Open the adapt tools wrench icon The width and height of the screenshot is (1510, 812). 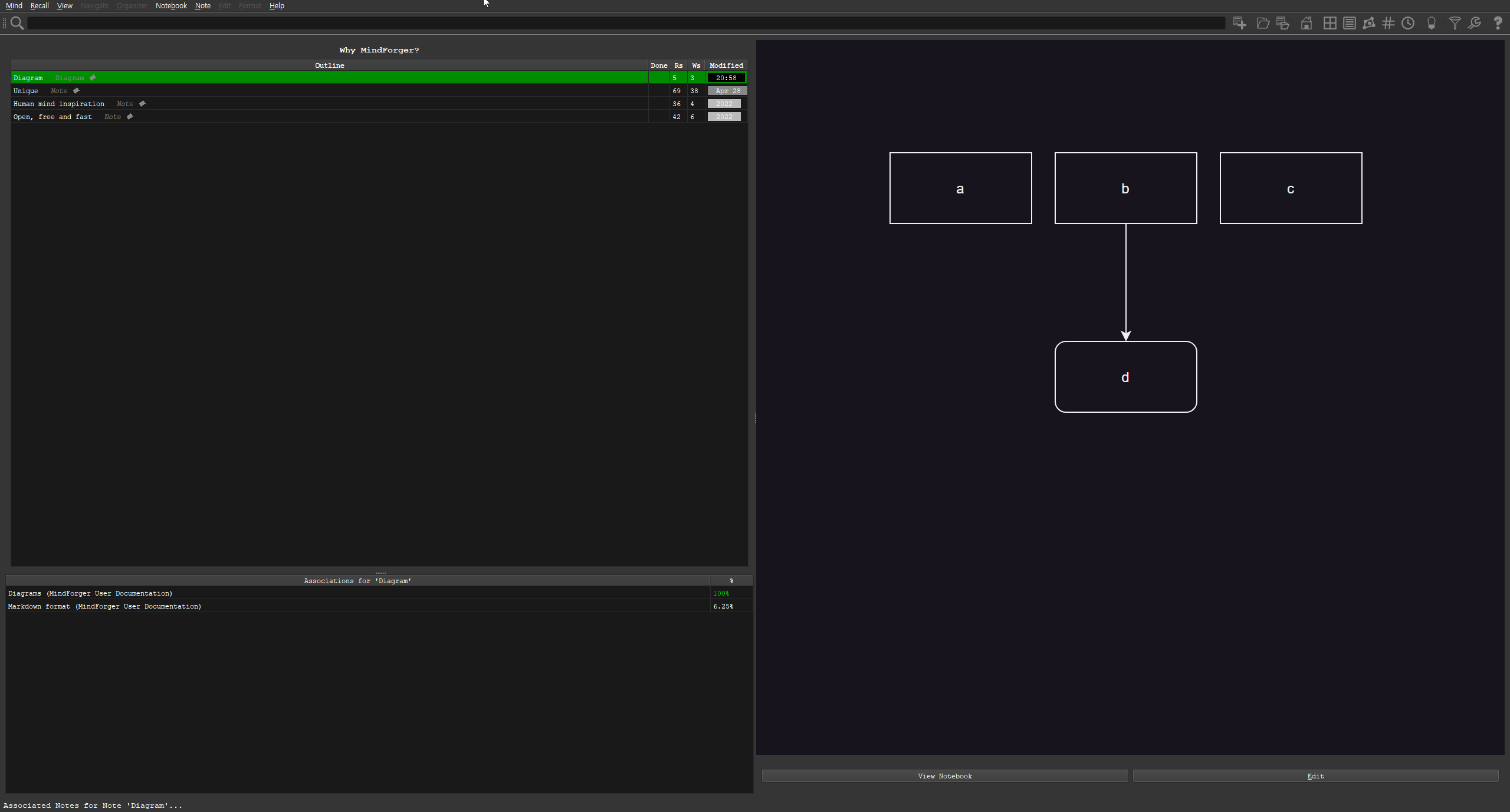coord(1475,24)
